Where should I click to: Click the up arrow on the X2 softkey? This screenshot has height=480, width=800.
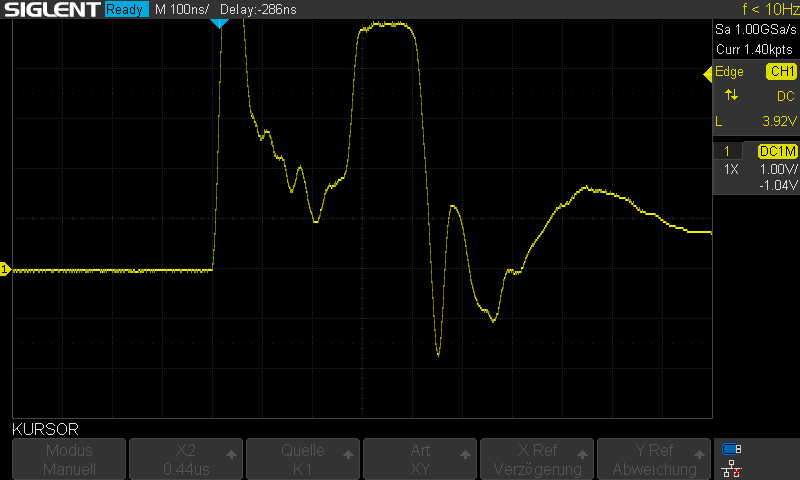coord(231,454)
